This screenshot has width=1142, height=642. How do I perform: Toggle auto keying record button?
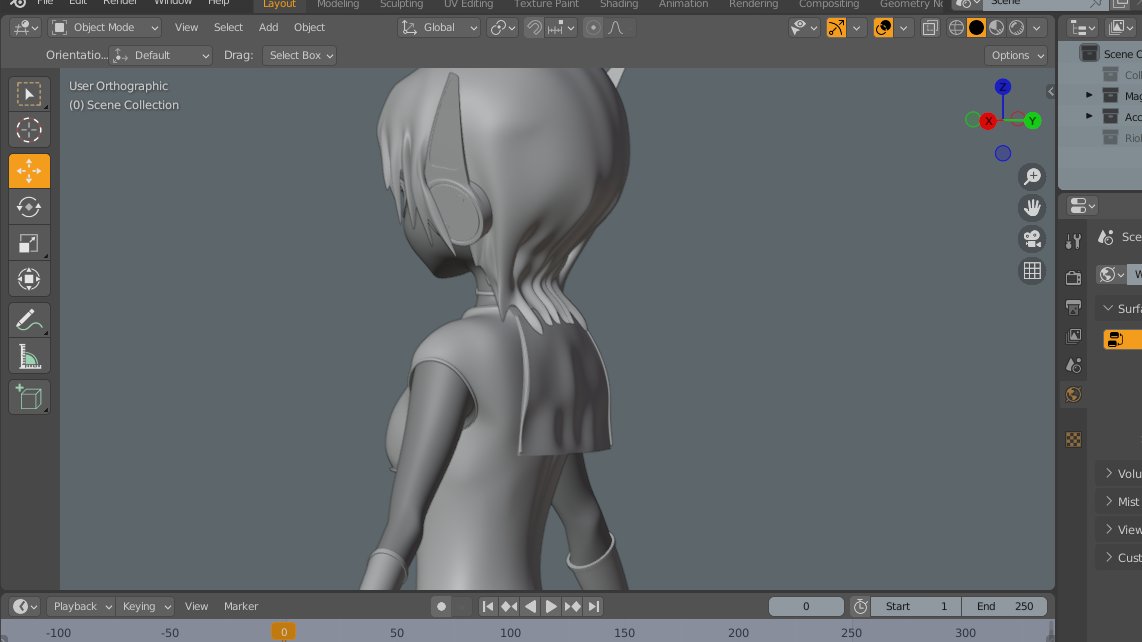441,606
